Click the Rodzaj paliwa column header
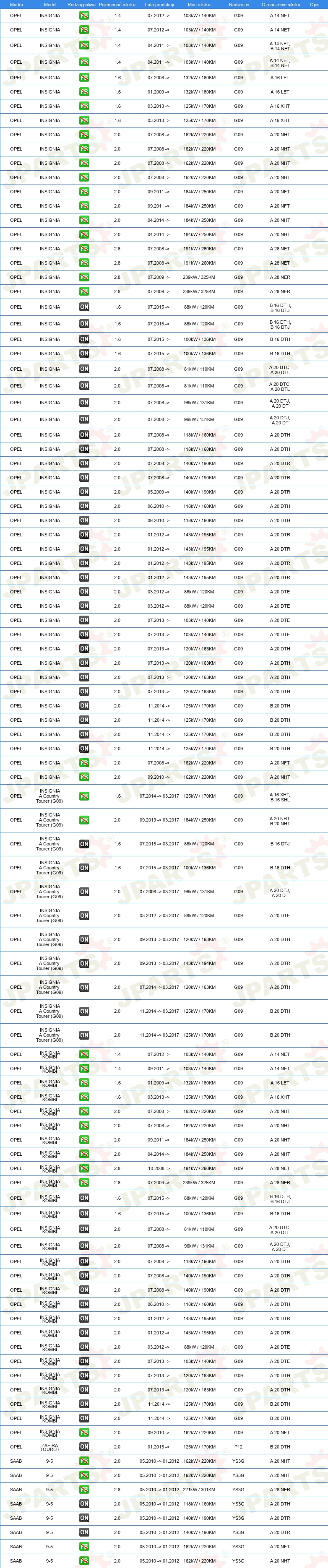Viewport: 328px width, 1568px height. coord(81,4)
